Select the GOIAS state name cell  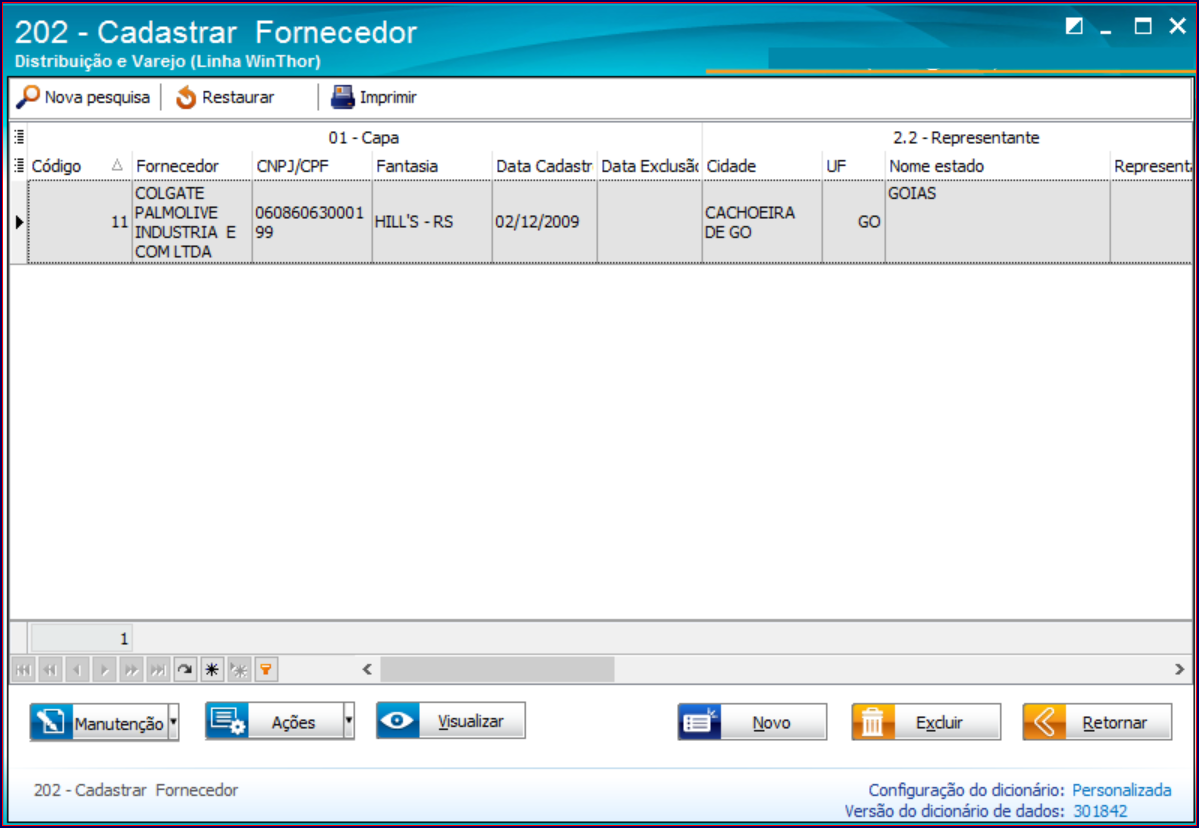click(998, 222)
